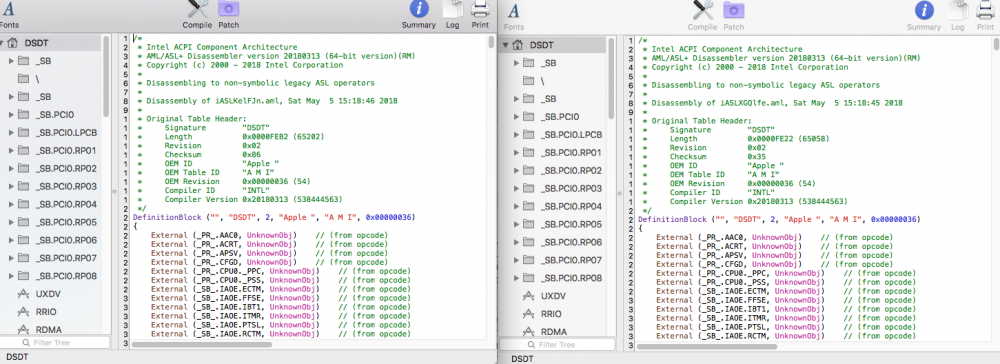
Task: Select _SB.PCI0.RP07 row in right window
Action: coord(553,260)
